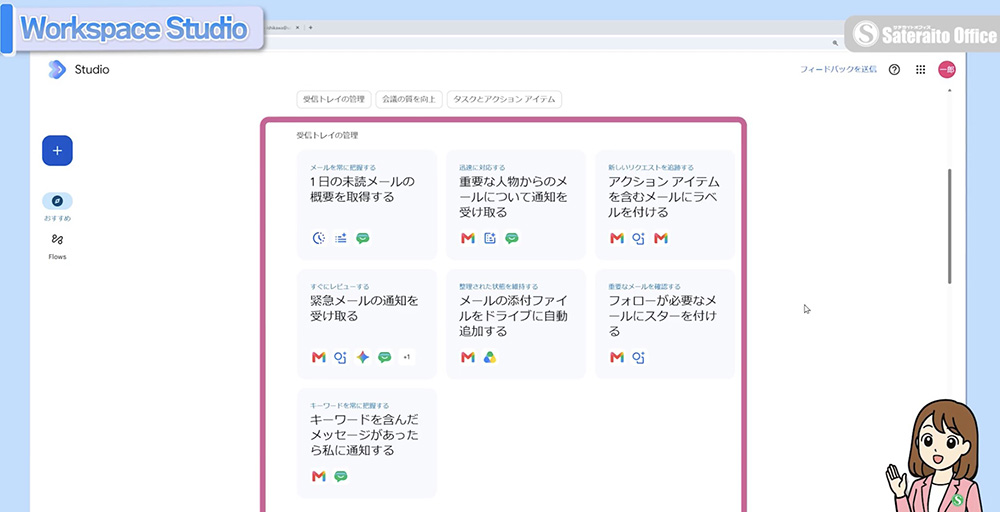Open 1日の未読メールの概要を取得する template
1000x512 pixels.
click(367, 205)
